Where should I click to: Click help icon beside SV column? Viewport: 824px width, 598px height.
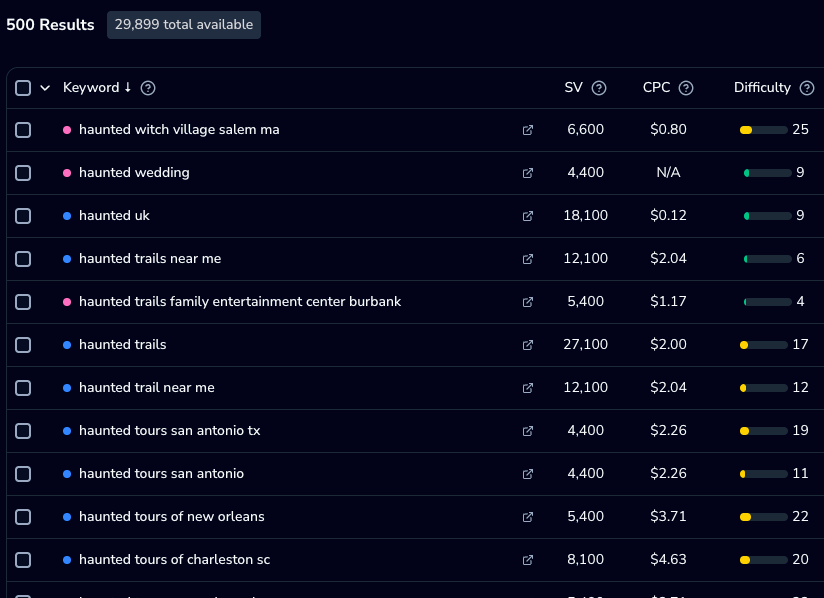pos(599,88)
